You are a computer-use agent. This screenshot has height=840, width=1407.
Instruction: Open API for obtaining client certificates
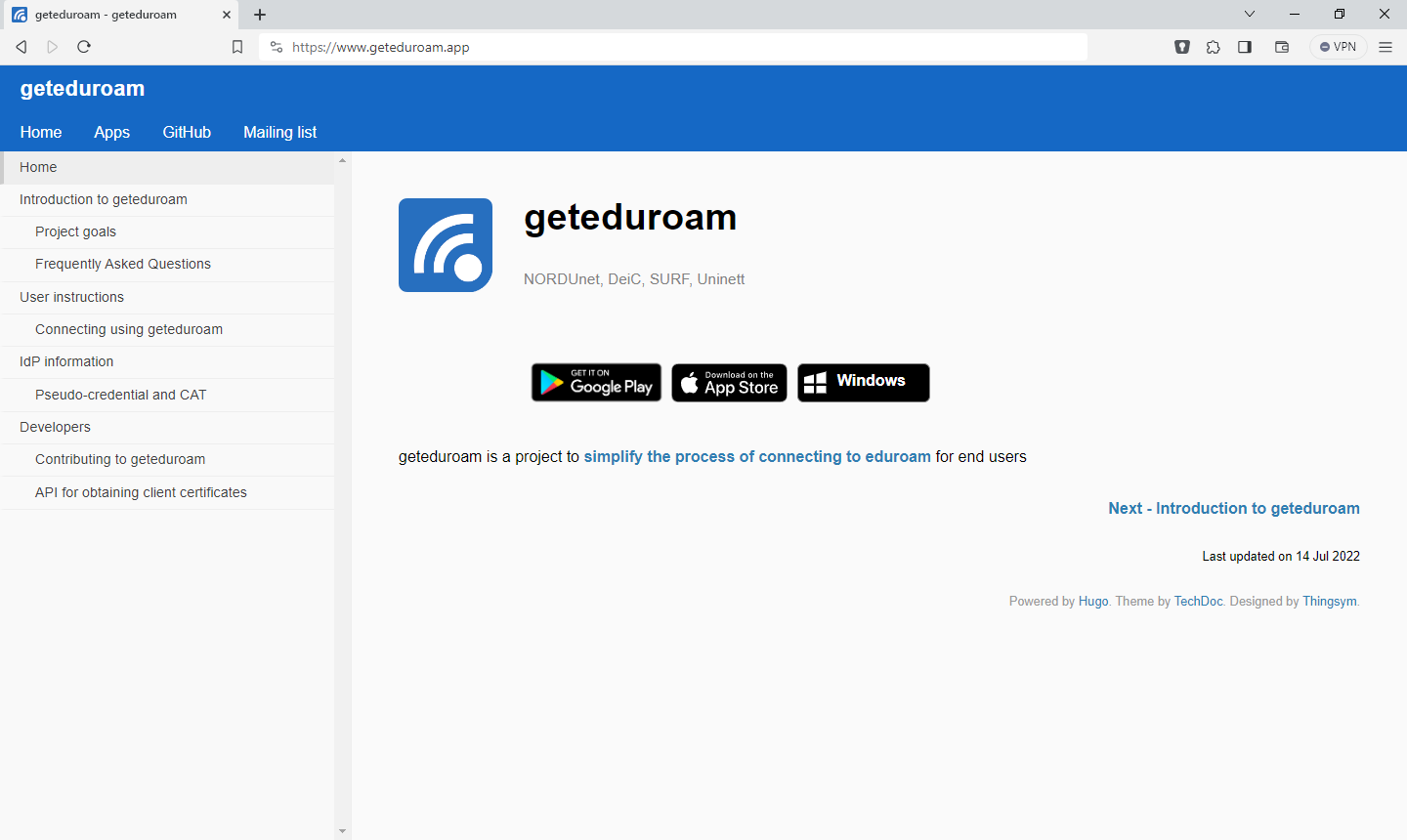(167, 493)
